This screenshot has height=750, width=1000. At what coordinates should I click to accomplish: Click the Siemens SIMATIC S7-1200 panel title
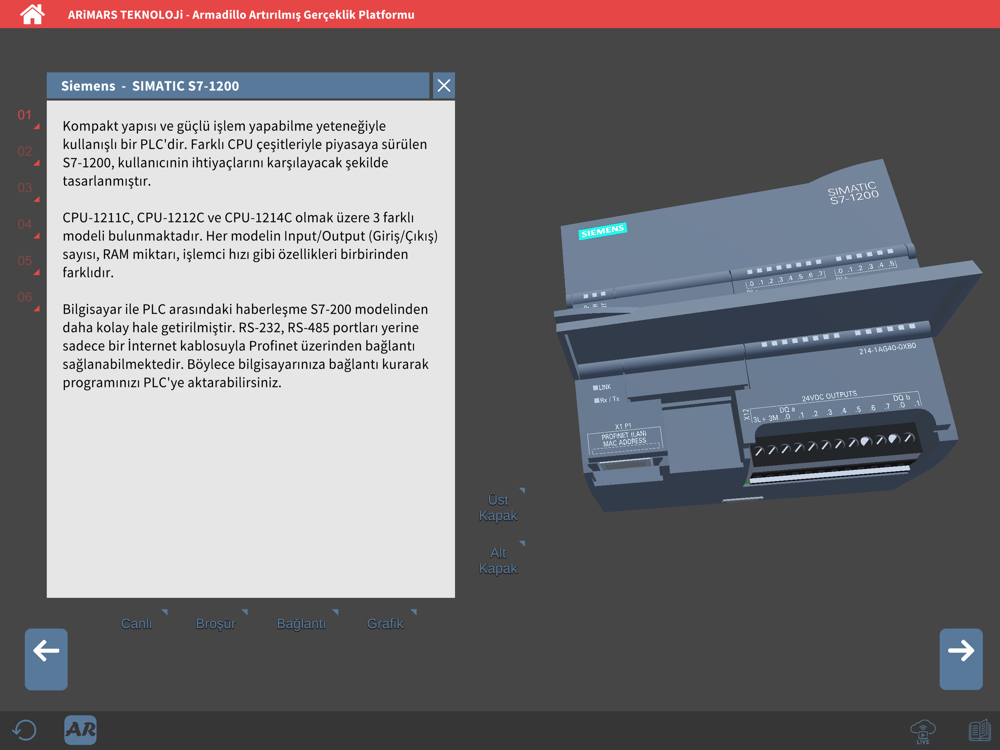(150, 86)
